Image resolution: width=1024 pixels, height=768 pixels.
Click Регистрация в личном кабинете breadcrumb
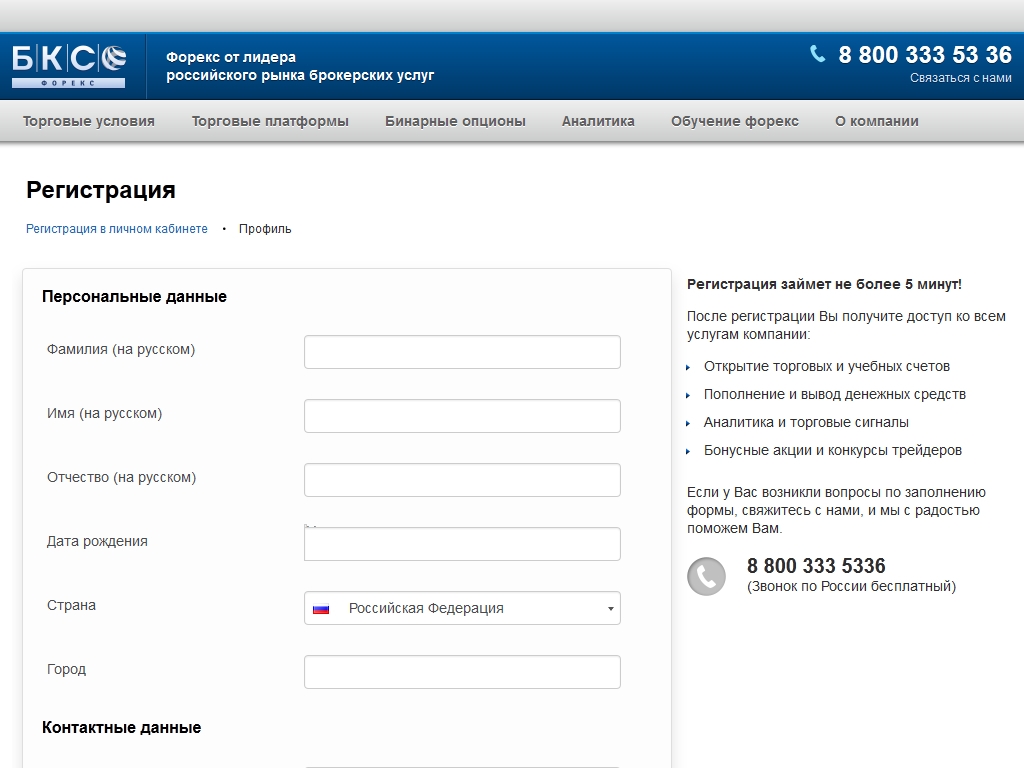coord(117,229)
